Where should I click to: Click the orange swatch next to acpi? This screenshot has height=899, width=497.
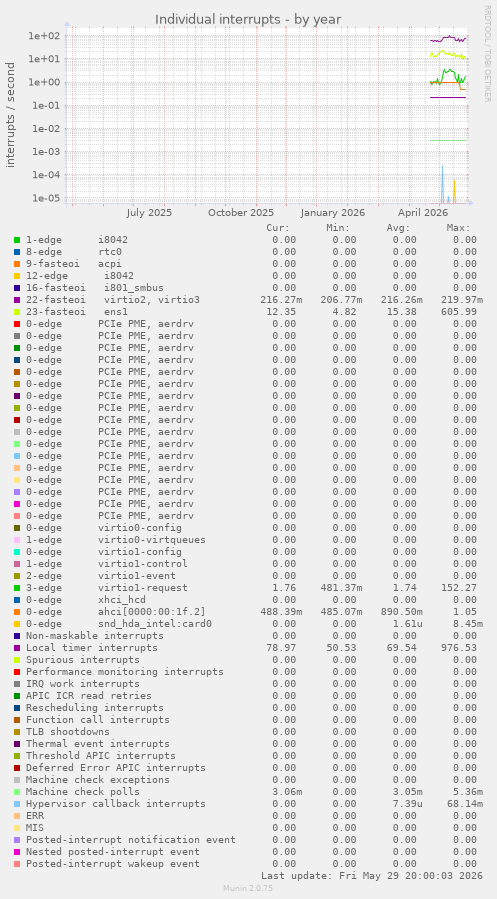coord(17,264)
